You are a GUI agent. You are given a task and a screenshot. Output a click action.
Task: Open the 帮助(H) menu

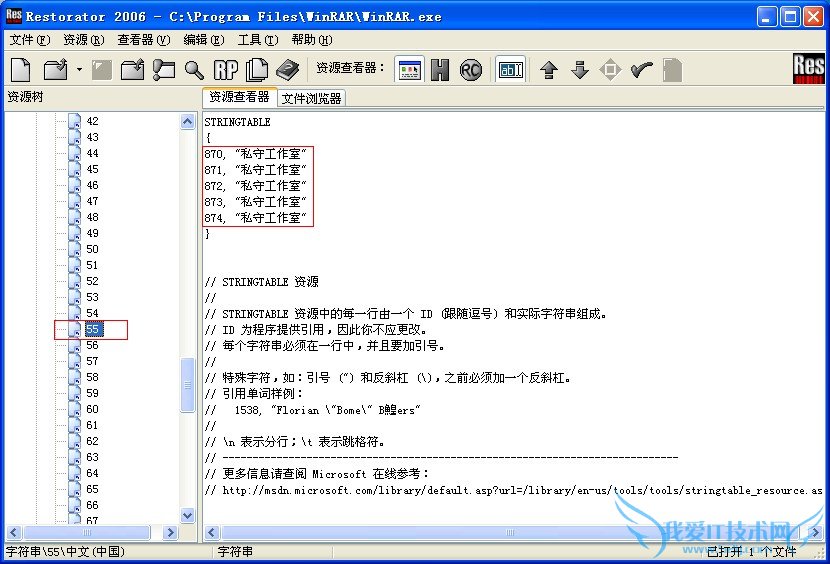pyautogui.click(x=312, y=40)
